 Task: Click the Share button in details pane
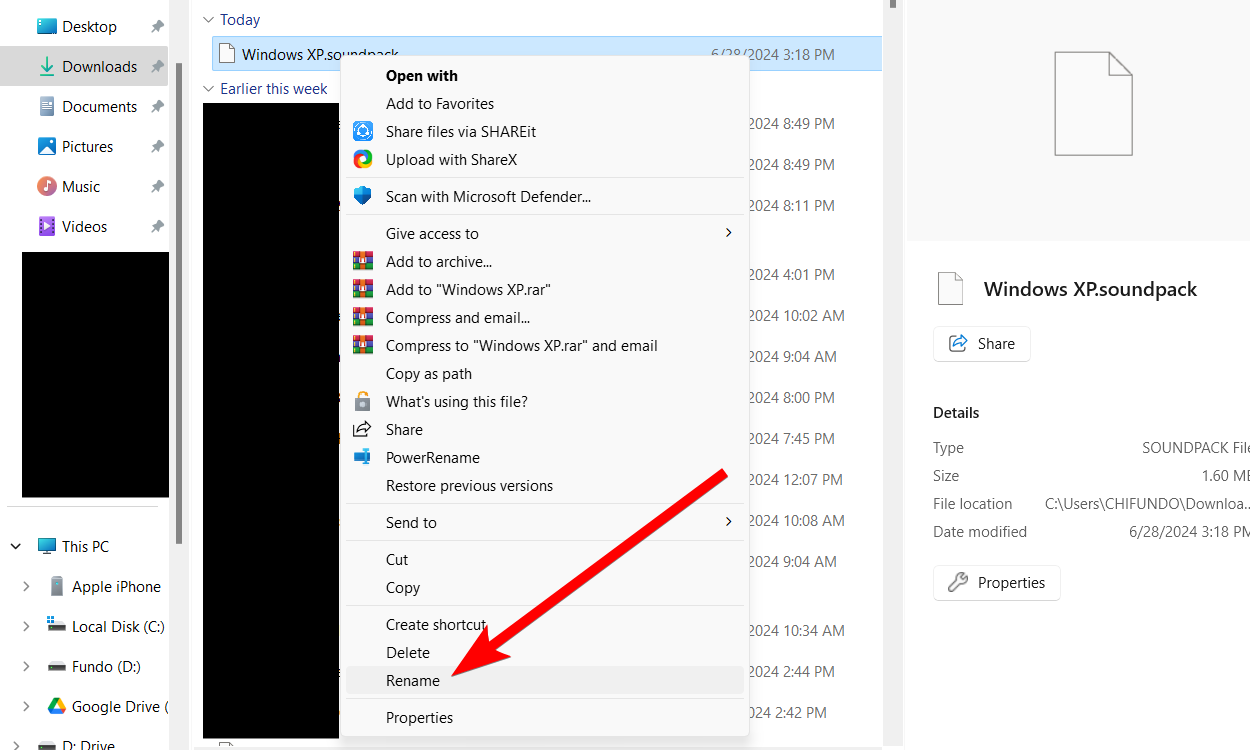[982, 343]
